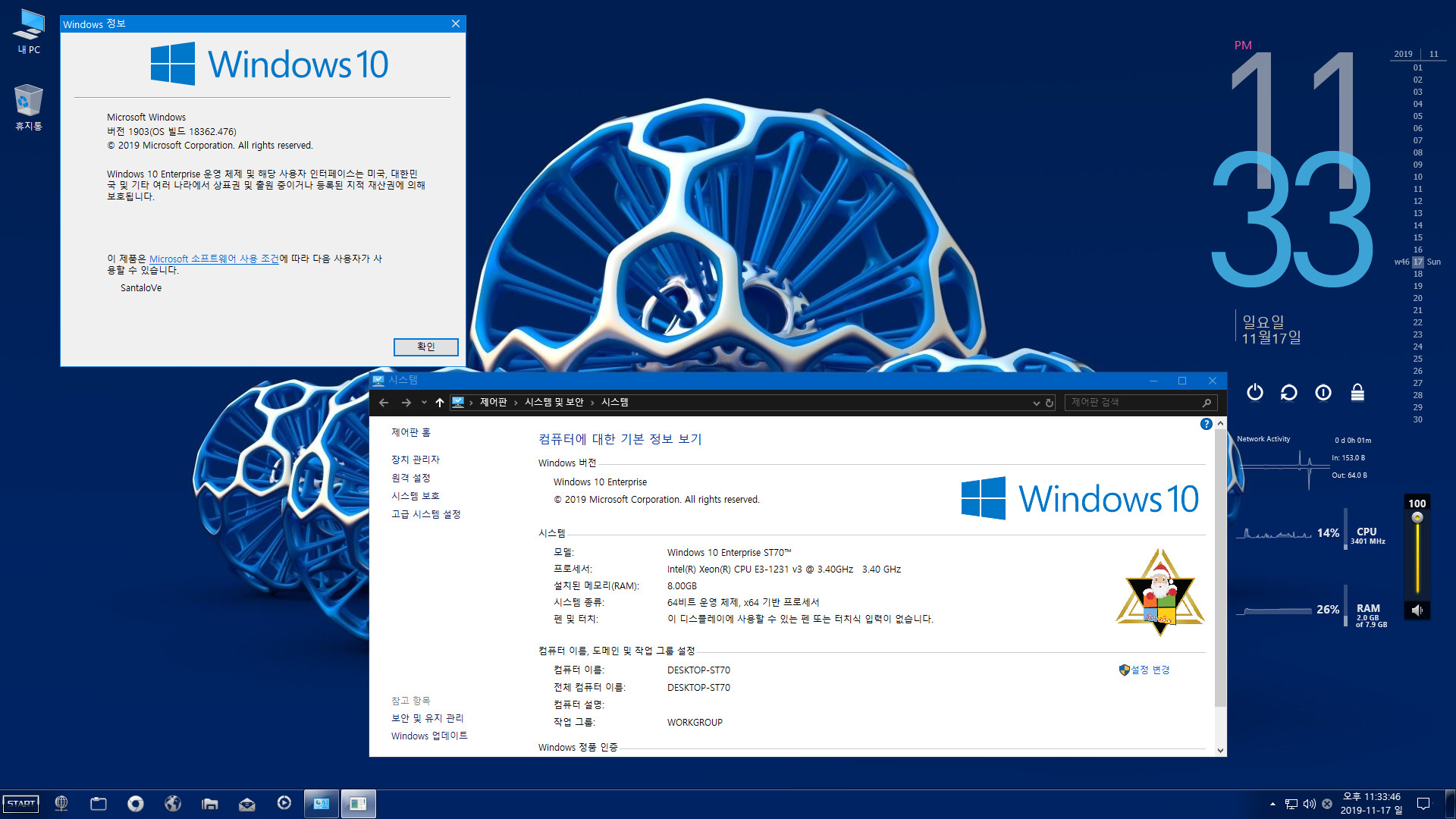
Task: Go up one level in control panel
Action: (440, 403)
